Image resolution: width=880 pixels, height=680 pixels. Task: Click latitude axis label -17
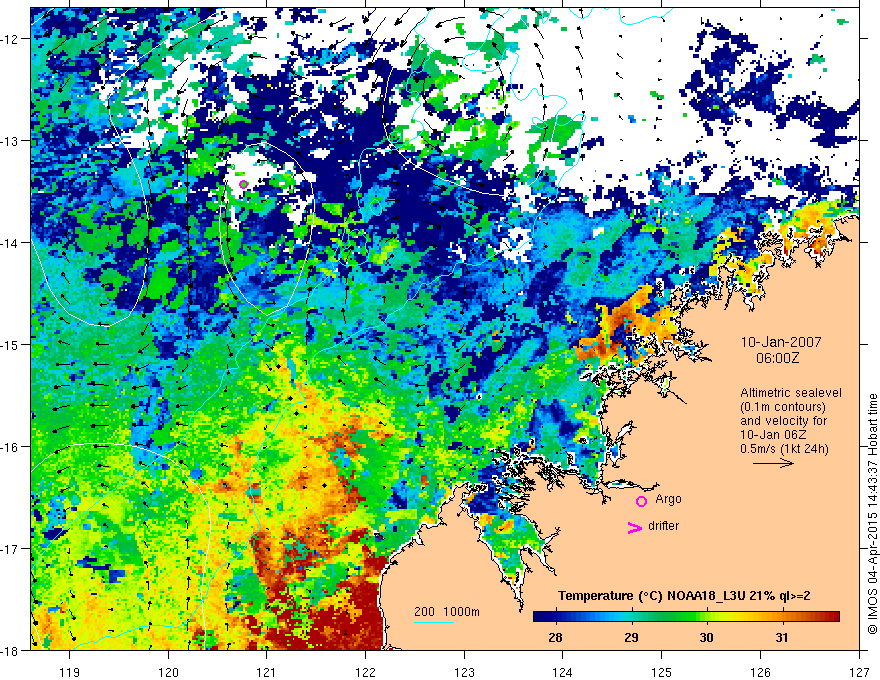click(11, 549)
